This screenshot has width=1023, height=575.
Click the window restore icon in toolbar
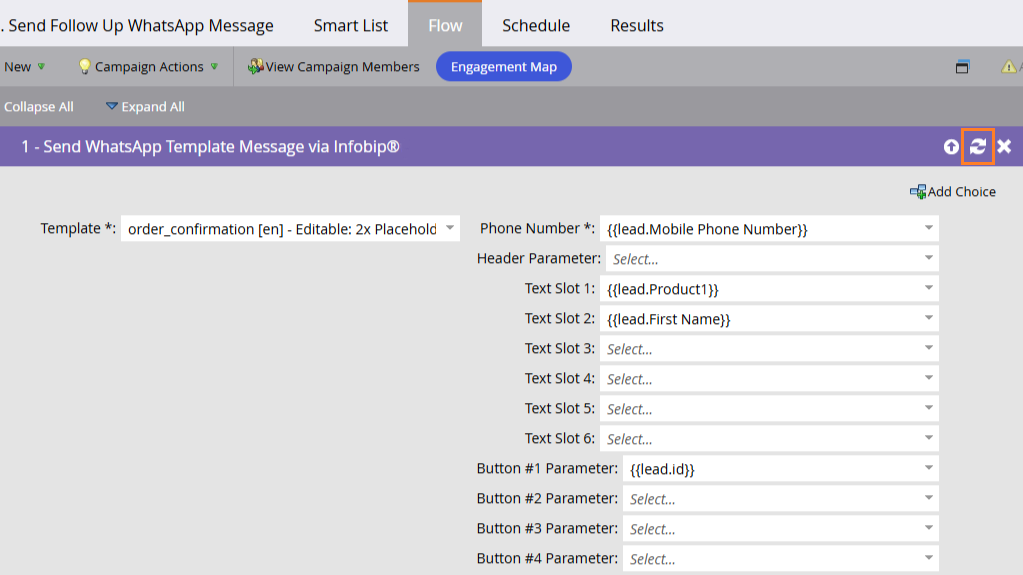[962, 67]
